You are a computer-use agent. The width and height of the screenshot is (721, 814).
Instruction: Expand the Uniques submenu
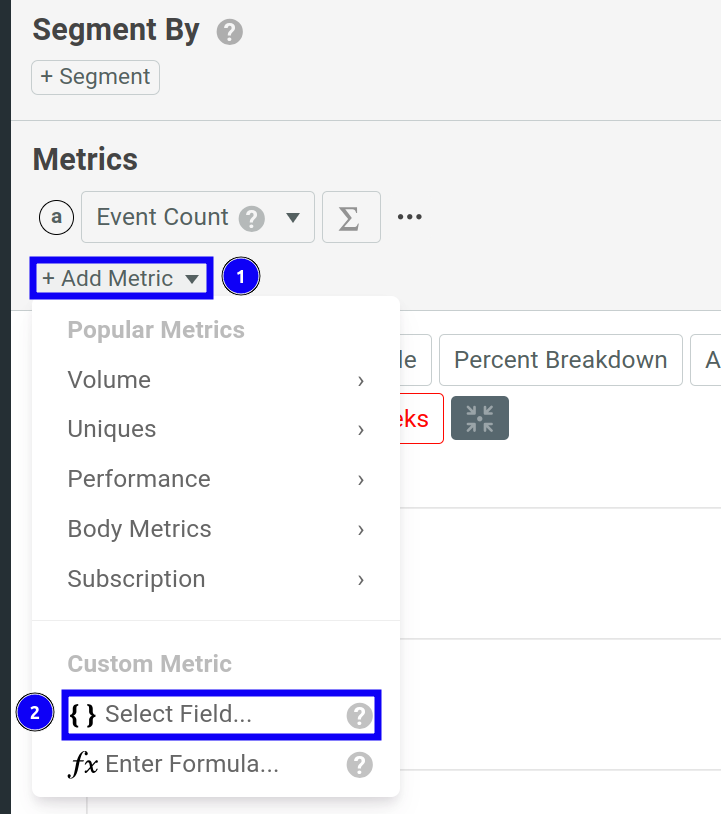point(111,429)
